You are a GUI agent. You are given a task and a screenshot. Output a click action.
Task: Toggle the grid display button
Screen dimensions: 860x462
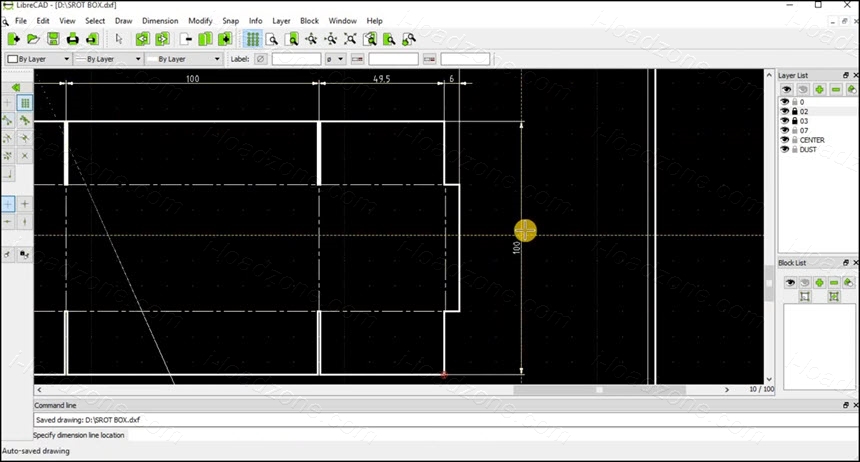[252, 39]
